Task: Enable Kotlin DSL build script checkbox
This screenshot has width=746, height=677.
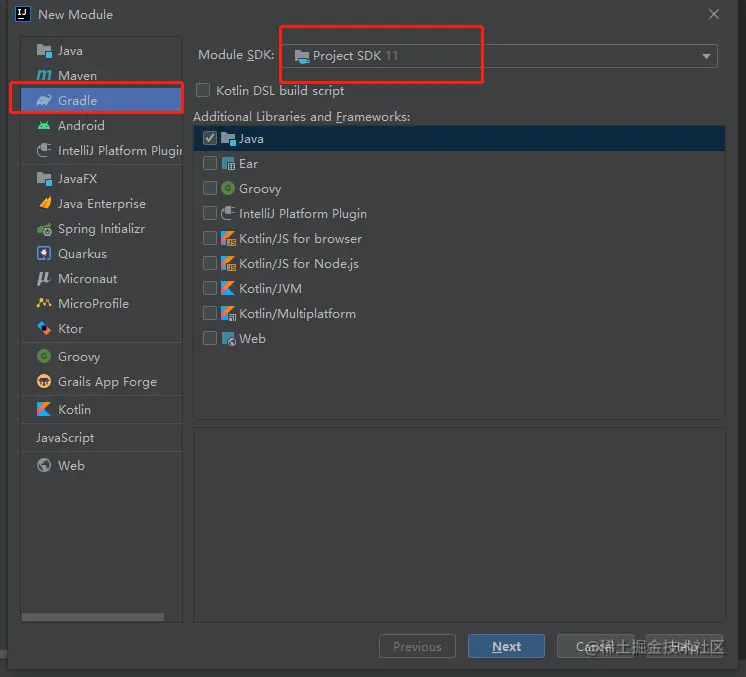Action: coord(203,90)
